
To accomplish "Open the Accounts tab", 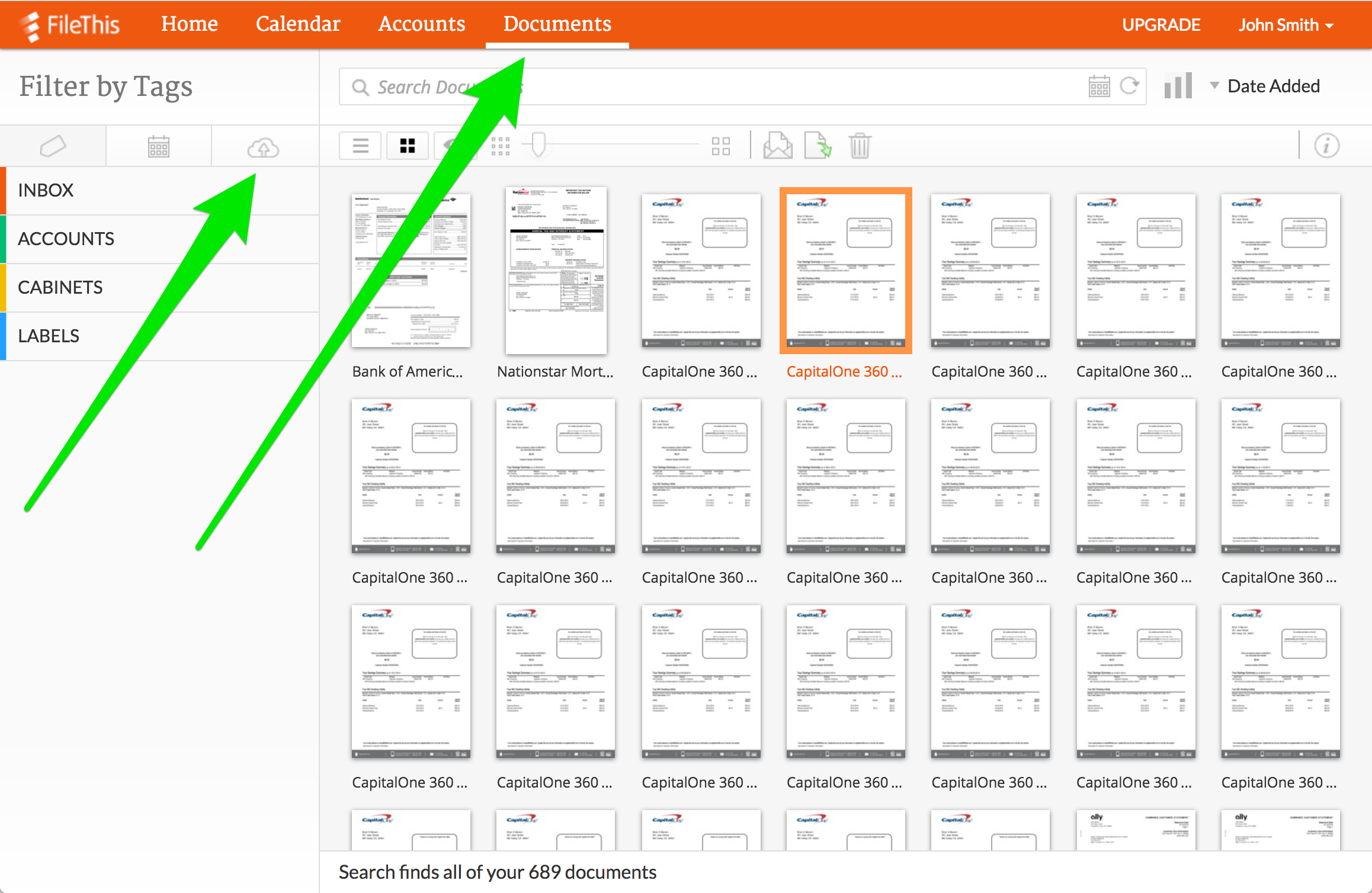I will click(x=421, y=24).
